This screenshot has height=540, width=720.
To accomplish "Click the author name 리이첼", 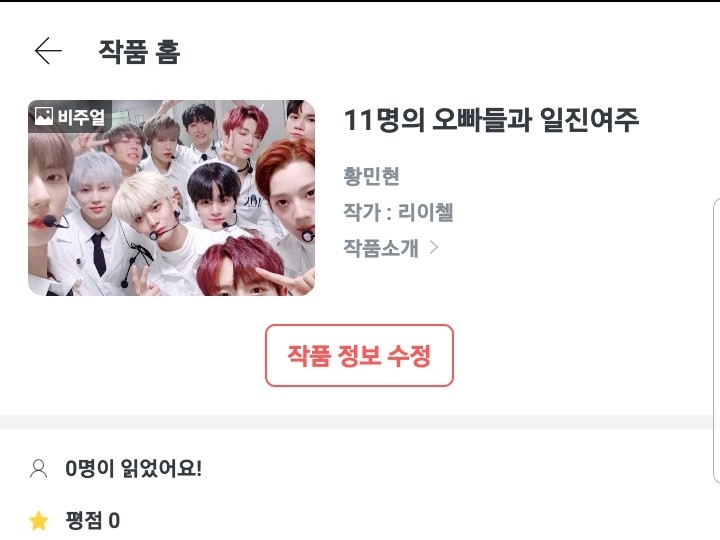I will [426, 212].
